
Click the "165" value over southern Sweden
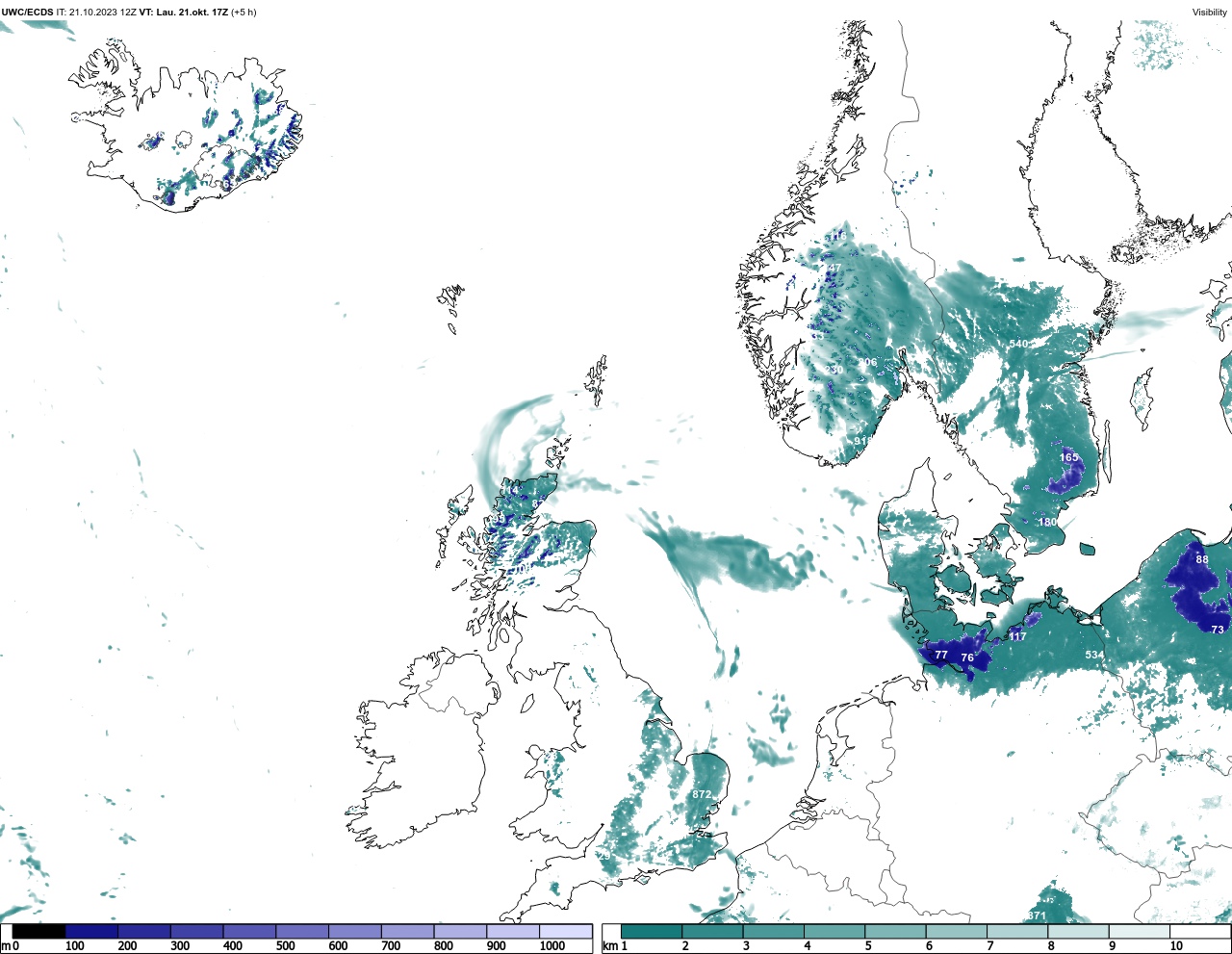[1069, 457]
